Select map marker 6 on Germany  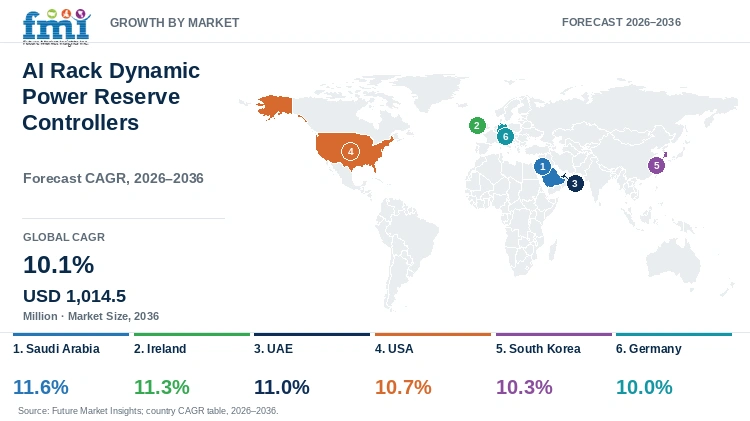click(x=505, y=136)
